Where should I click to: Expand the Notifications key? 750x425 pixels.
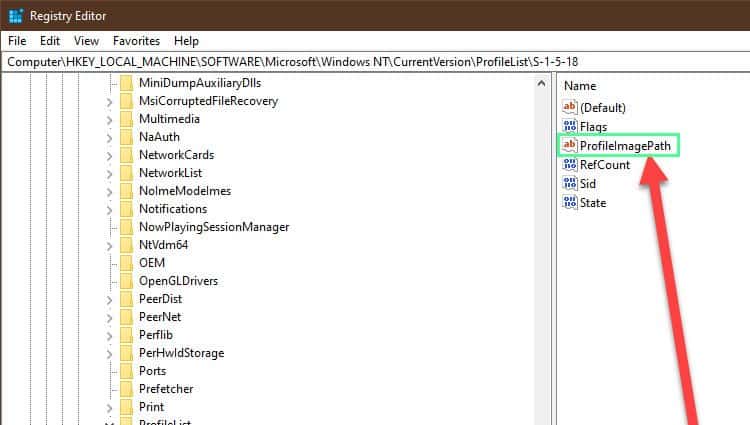tap(110, 210)
